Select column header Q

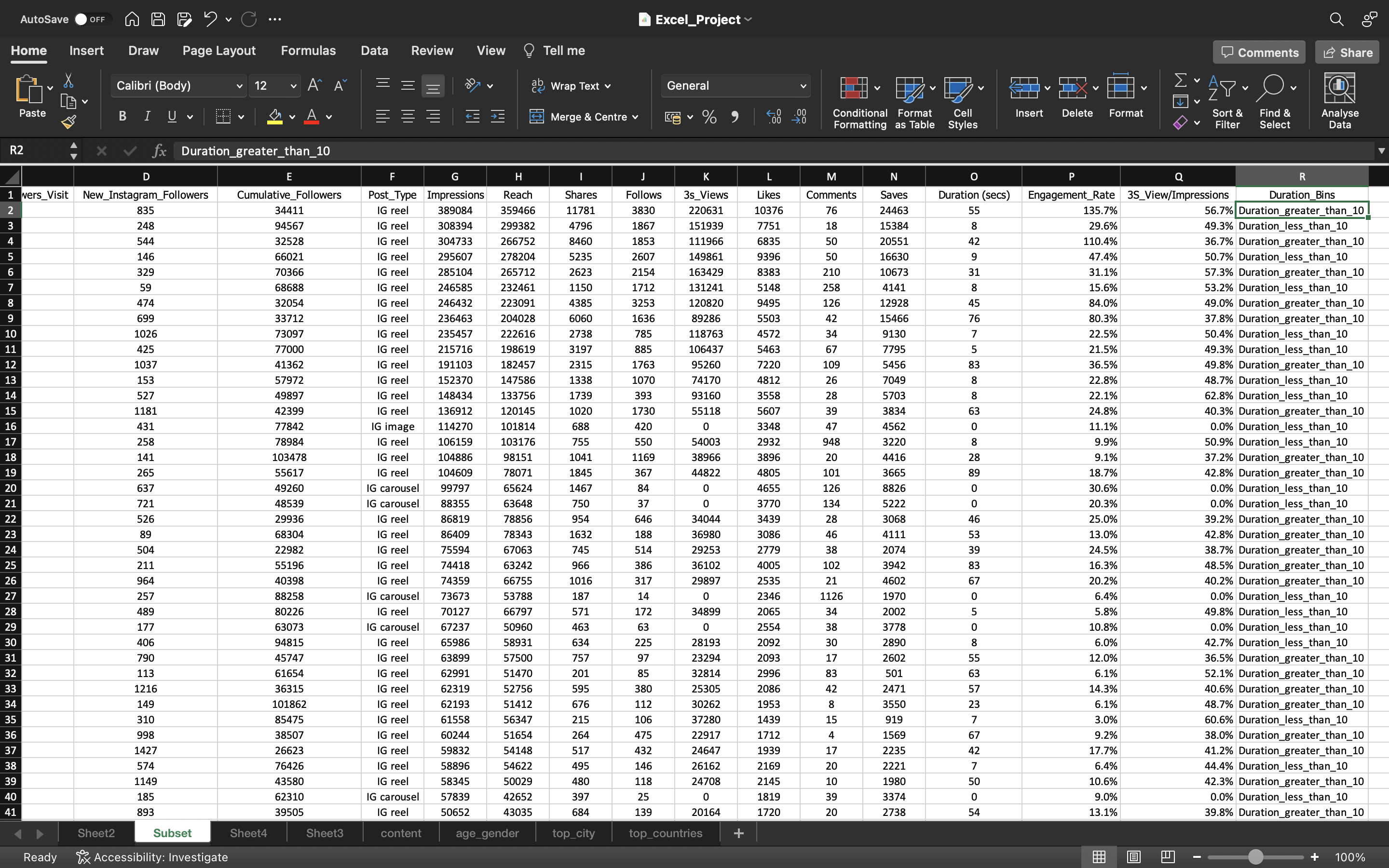point(1178,176)
